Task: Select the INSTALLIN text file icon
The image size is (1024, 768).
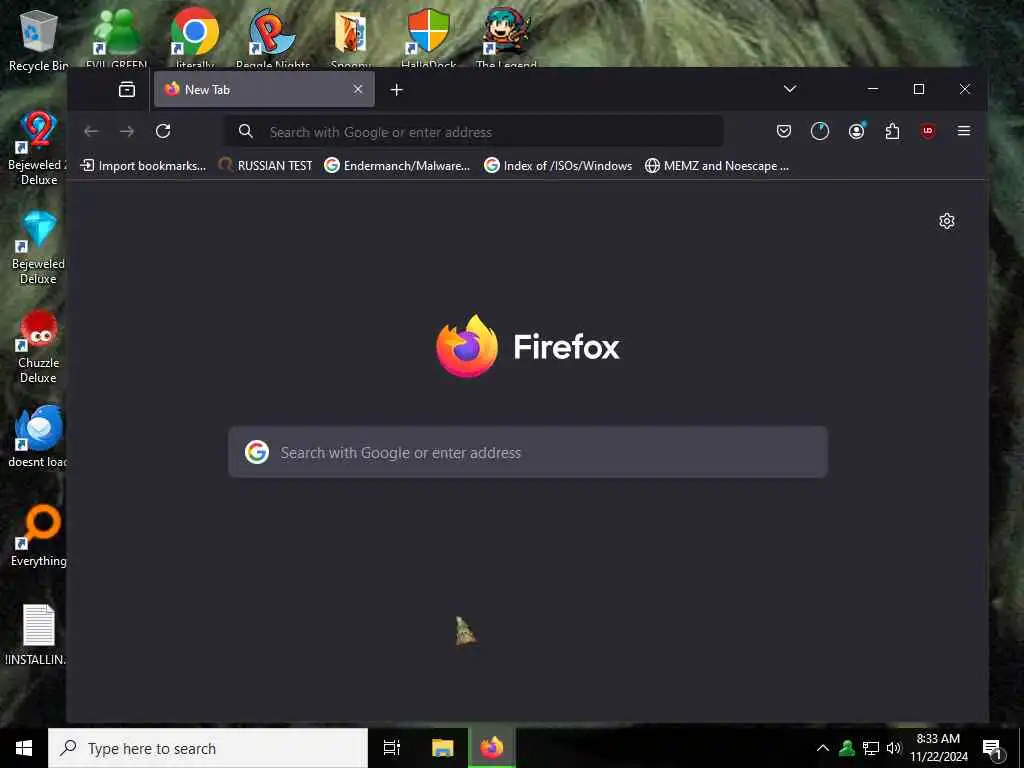Action: click(x=38, y=635)
